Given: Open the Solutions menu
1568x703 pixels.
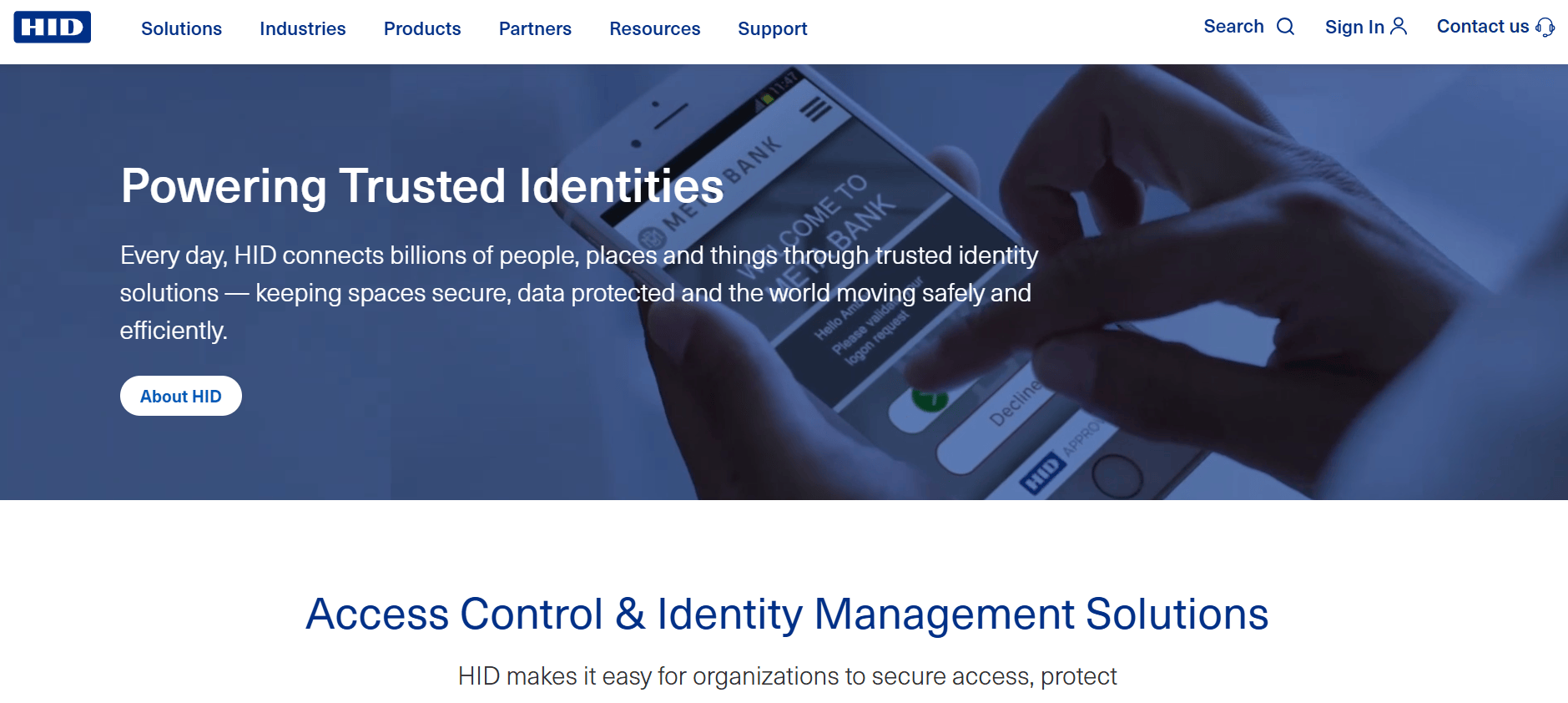Looking at the screenshot, I should (x=181, y=28).
